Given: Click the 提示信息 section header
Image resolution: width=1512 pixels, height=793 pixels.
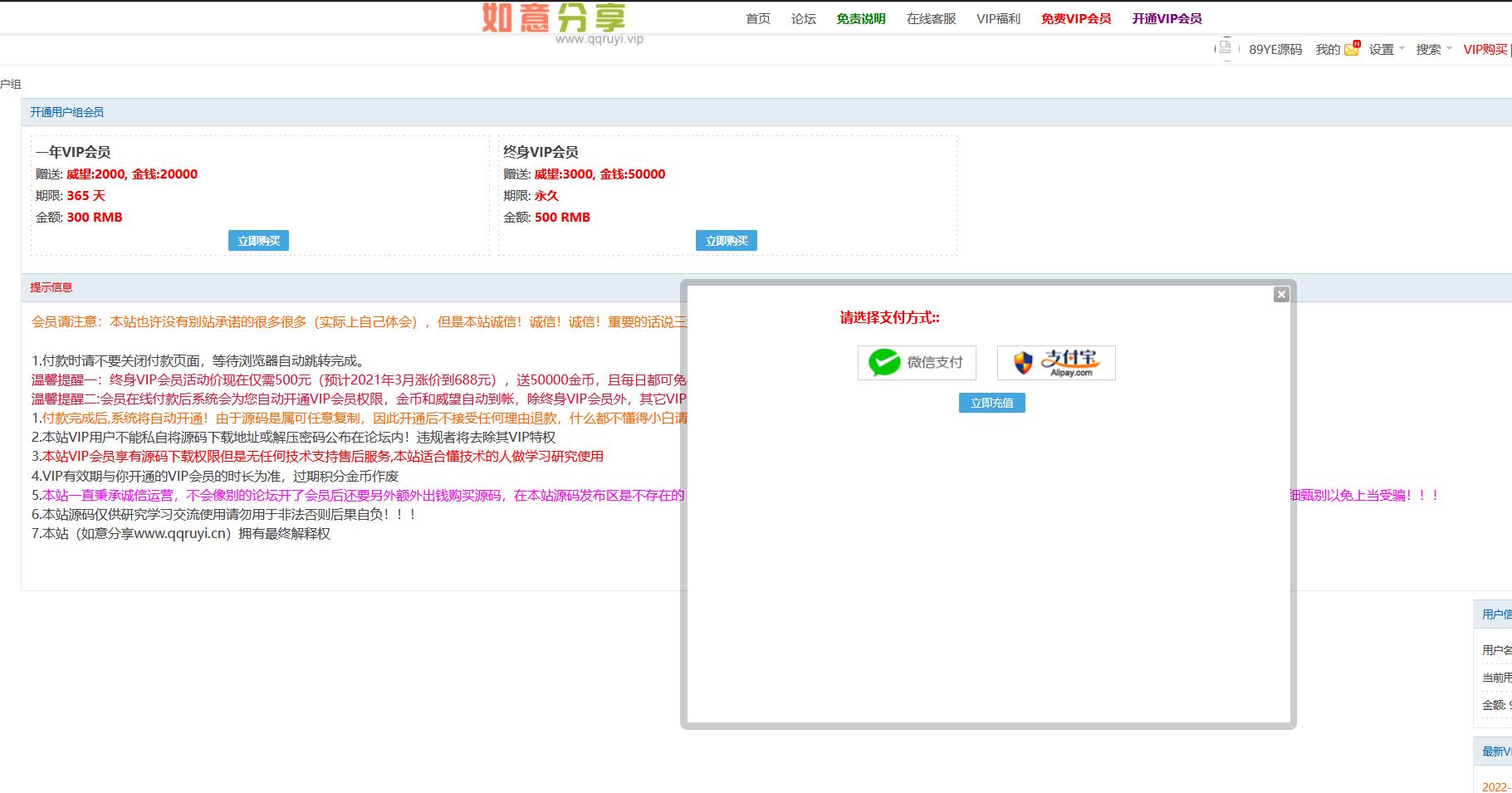Looking at the screenshot, I should click(x=51, y=287).
